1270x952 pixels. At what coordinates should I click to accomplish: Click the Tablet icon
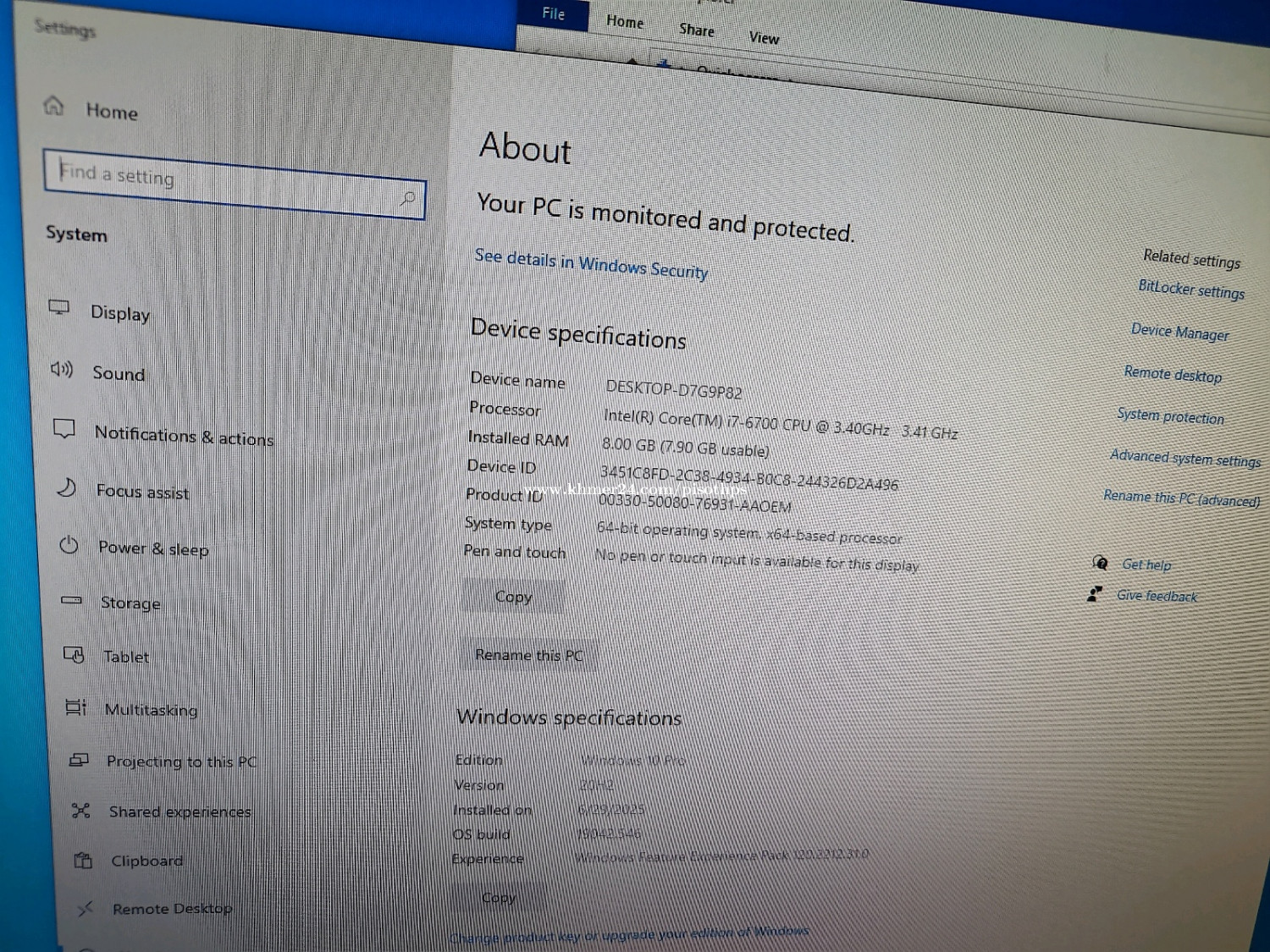[75, 654]
